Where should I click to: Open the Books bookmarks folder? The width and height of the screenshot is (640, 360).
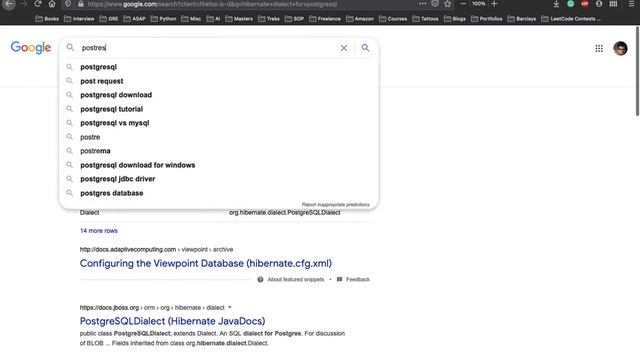point(47,19)
